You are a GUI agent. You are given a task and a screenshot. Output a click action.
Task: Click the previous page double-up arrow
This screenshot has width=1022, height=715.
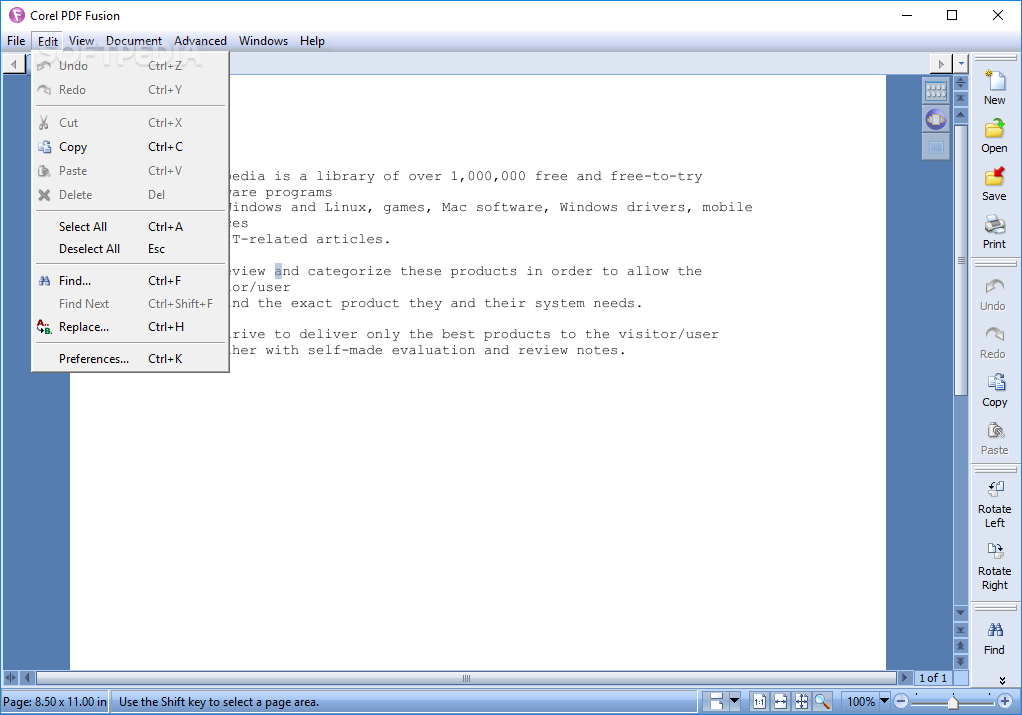(x=961, y=646)
